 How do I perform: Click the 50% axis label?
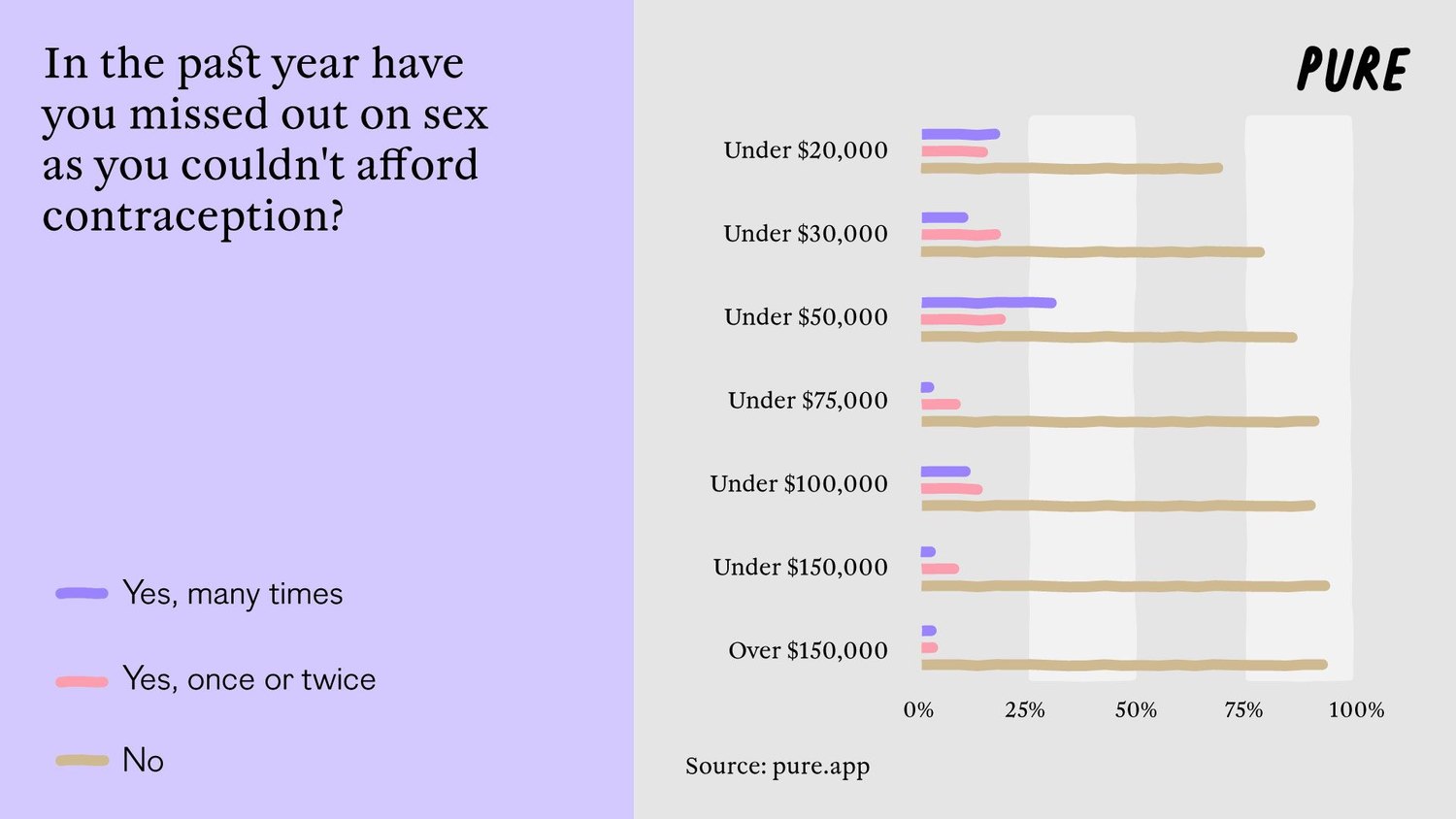(x=1136, y=710)
